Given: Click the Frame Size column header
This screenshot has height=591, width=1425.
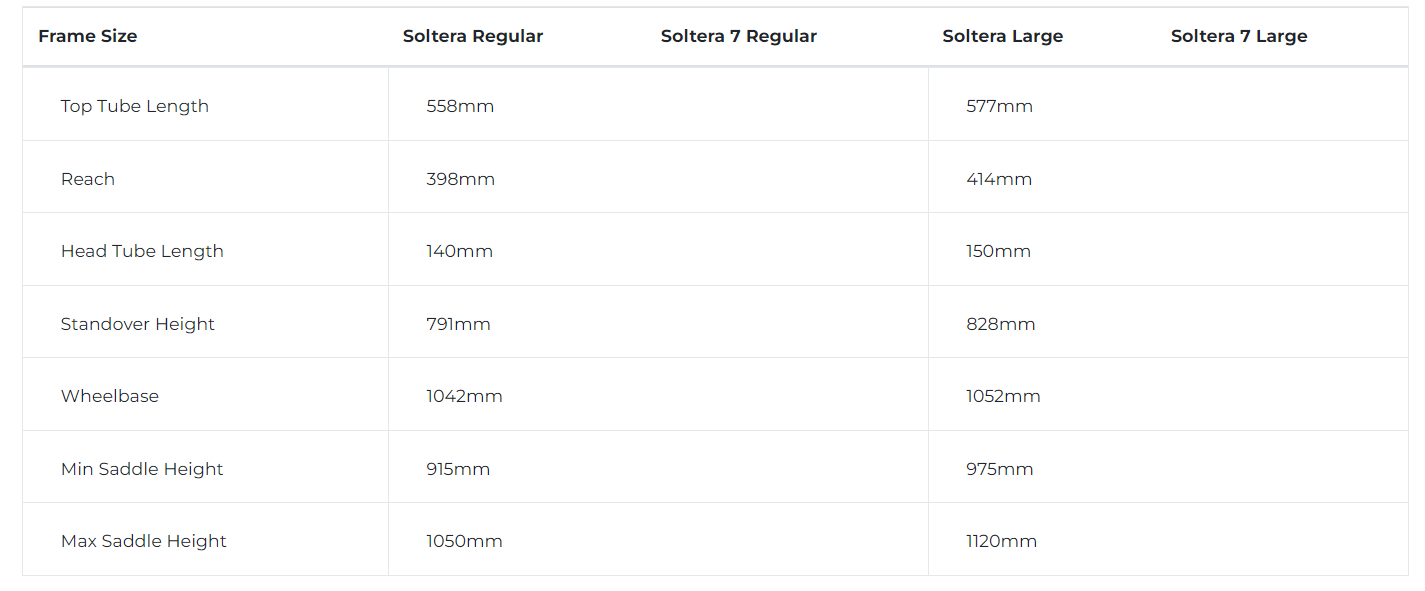Looking at the screenshot, I should click(88, 36).
